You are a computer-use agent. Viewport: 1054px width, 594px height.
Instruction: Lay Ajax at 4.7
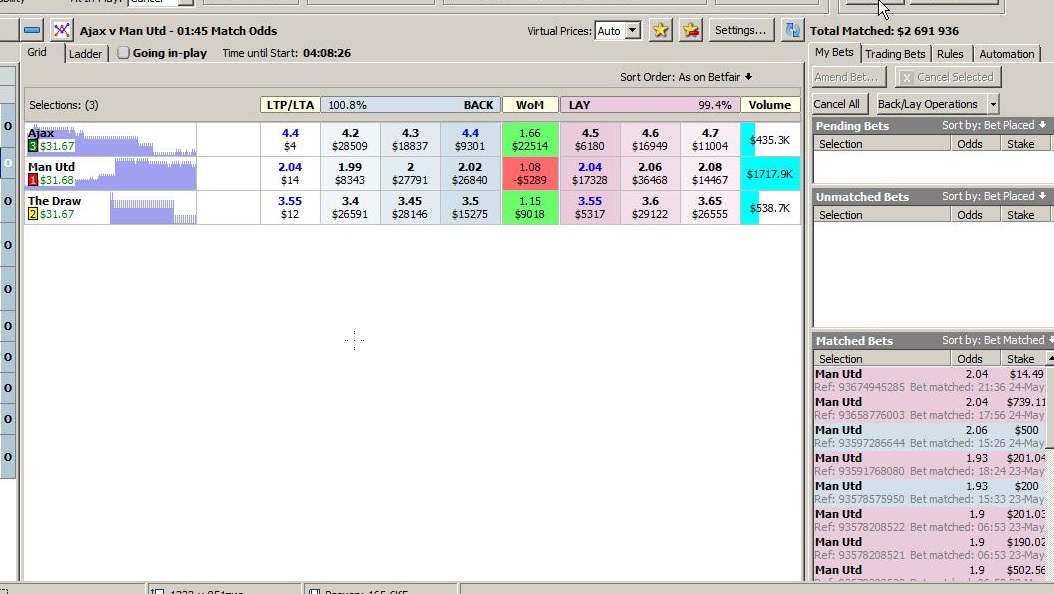click(x=710, y=139)
